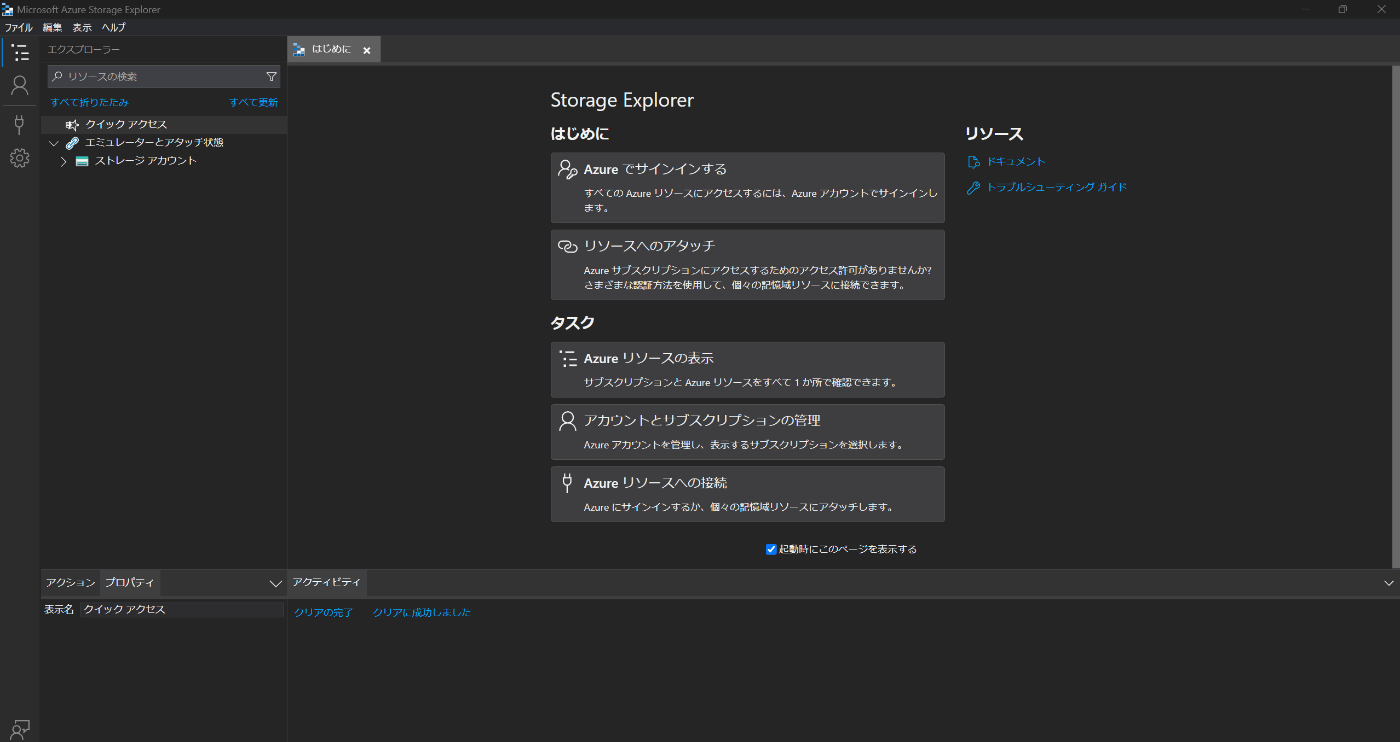
Task: Click the リソースの検索 search field
Action: (160, 77)
